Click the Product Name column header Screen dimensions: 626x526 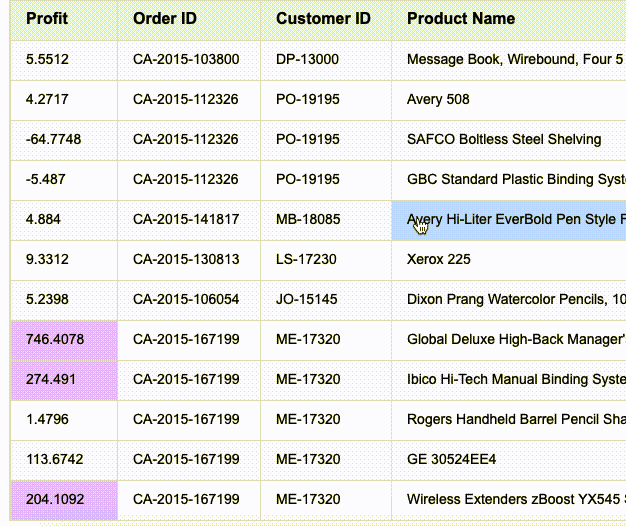pyautogui.click(x=461, y=19)
